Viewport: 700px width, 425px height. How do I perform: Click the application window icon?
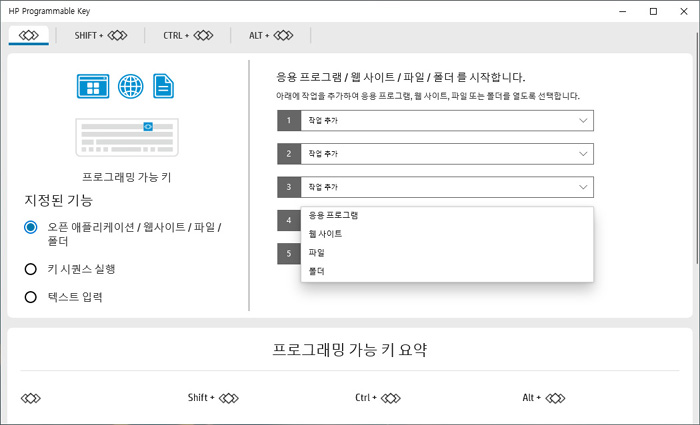coord(93,86)
